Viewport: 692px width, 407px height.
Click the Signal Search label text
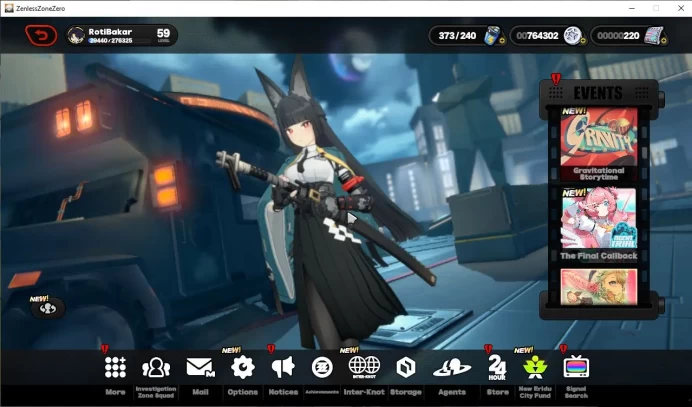[576, 392]
